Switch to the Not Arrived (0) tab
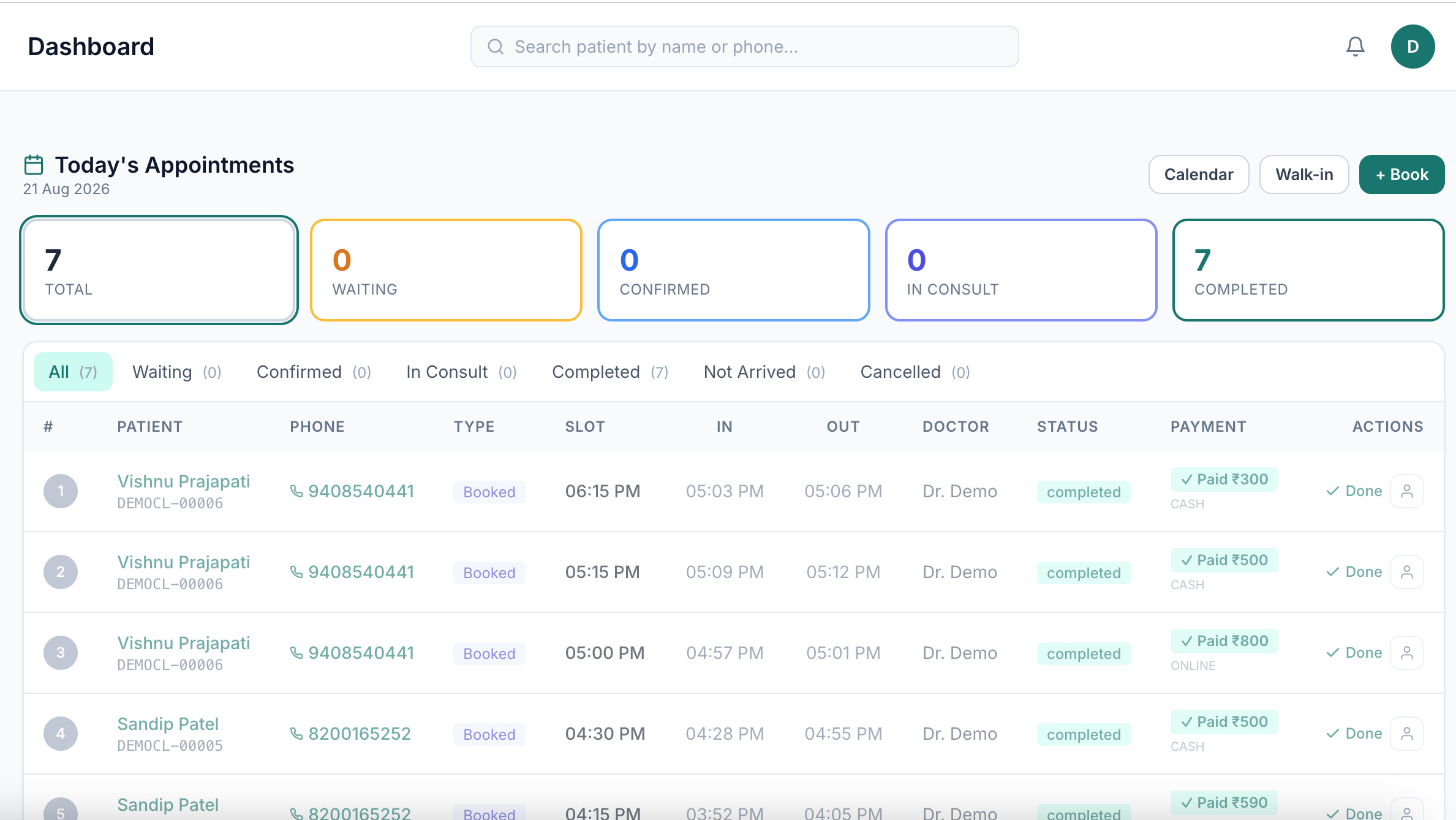 pyautogui.click(x=764, y=372)
